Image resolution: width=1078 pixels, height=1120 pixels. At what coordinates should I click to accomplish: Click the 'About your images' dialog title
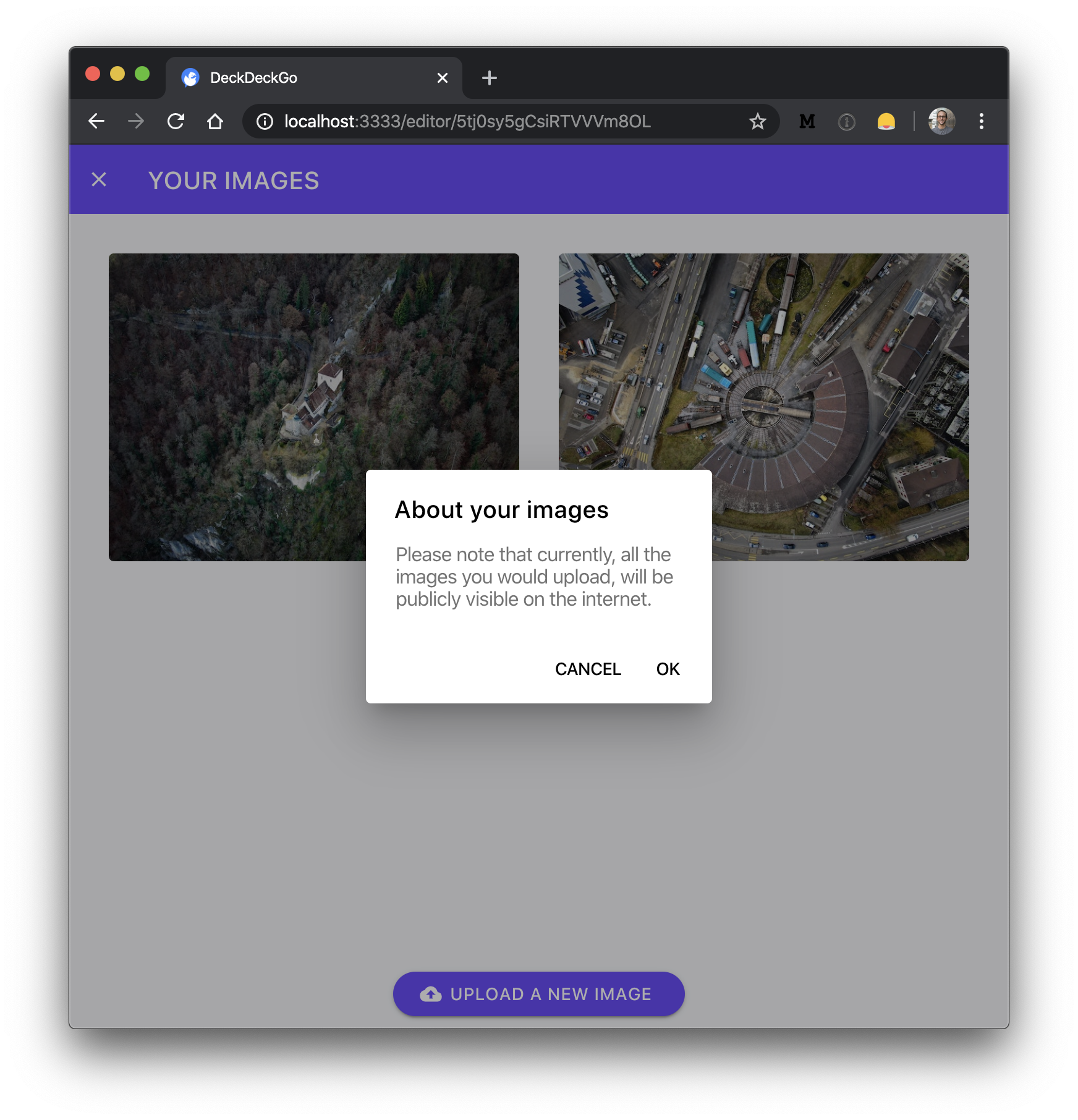click(502, 510)
